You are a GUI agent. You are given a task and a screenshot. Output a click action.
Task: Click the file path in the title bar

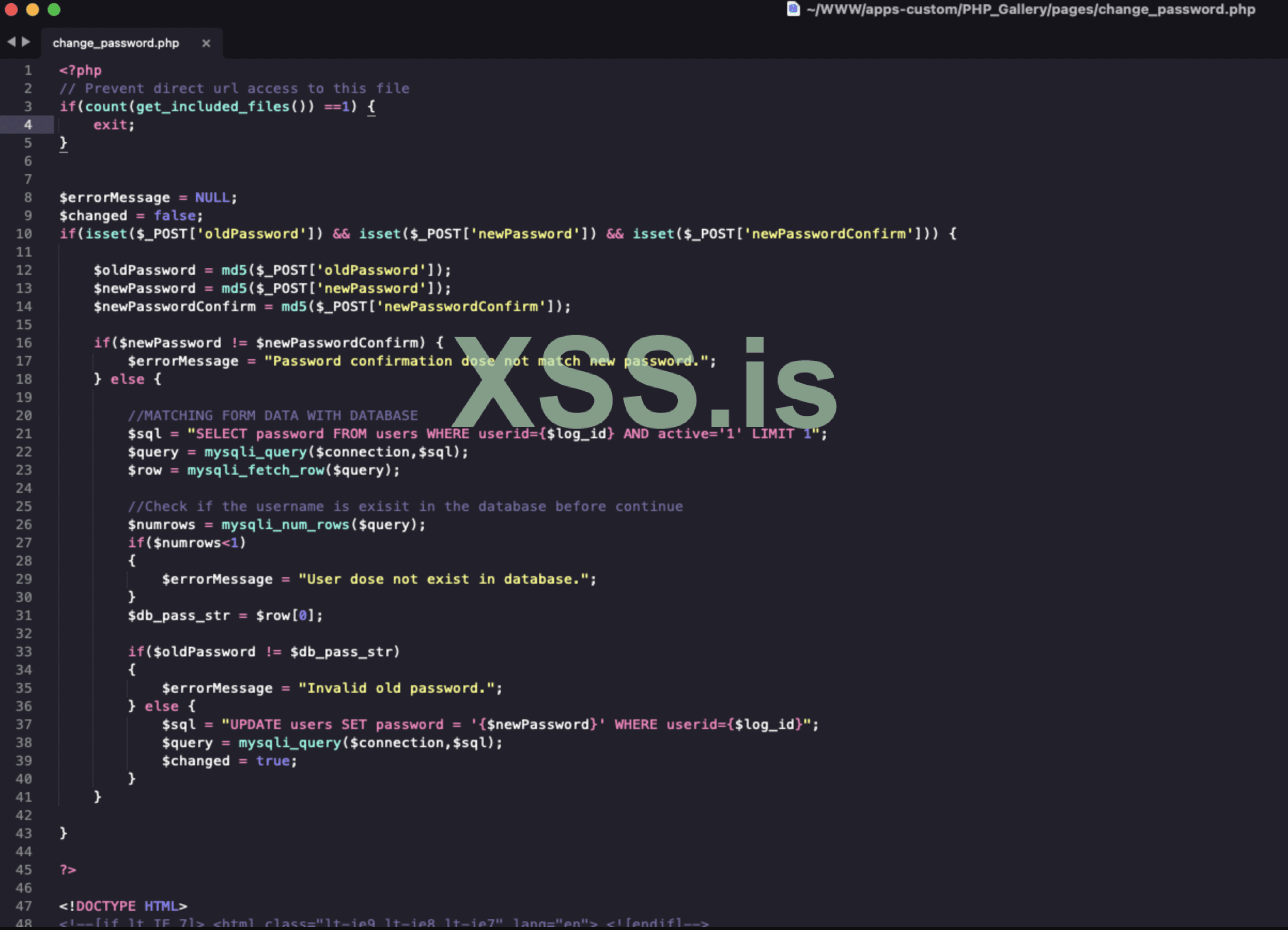tap(1030, 9)
